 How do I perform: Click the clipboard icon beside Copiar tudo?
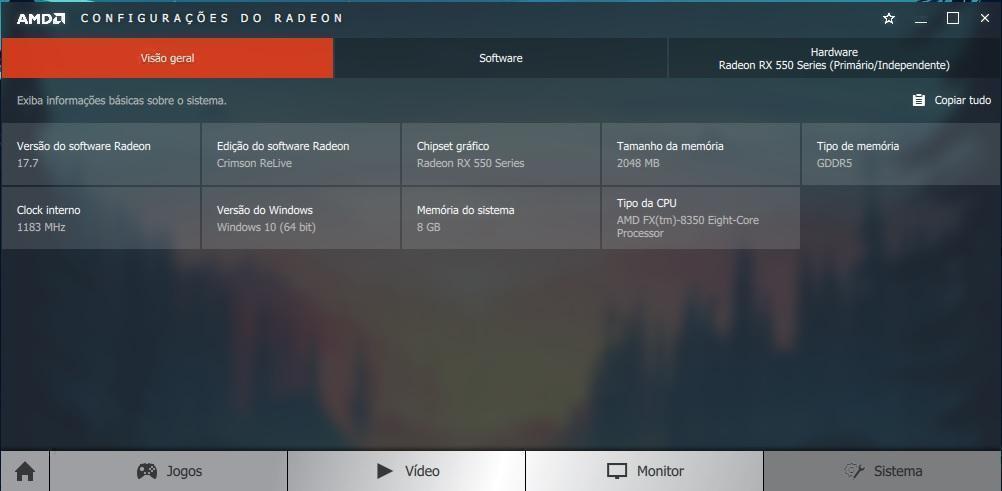coord(919,100)
